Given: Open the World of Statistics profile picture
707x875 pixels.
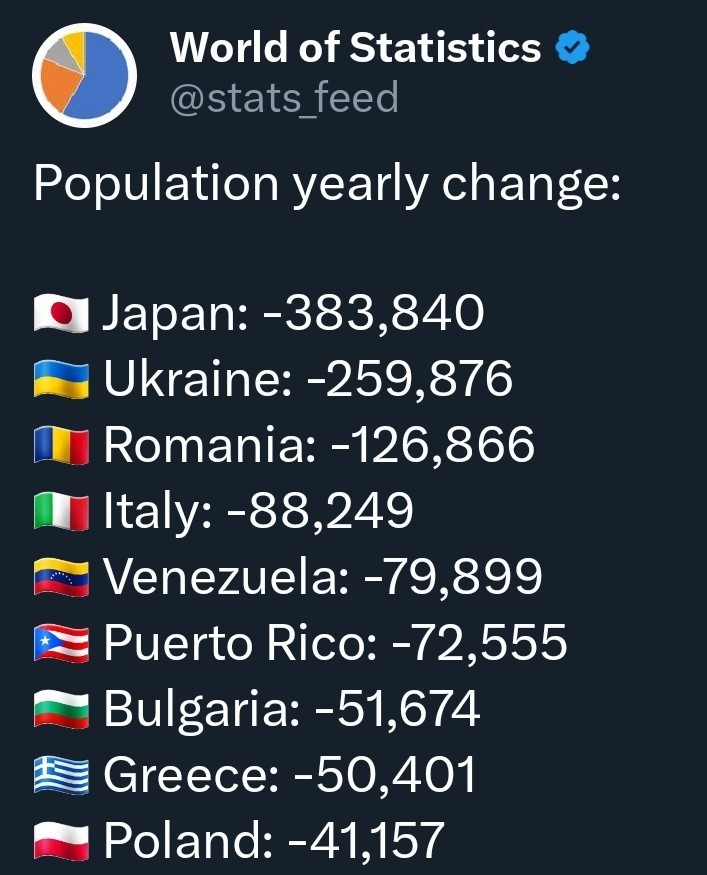Looking at the screenshot, I should 84,75.
